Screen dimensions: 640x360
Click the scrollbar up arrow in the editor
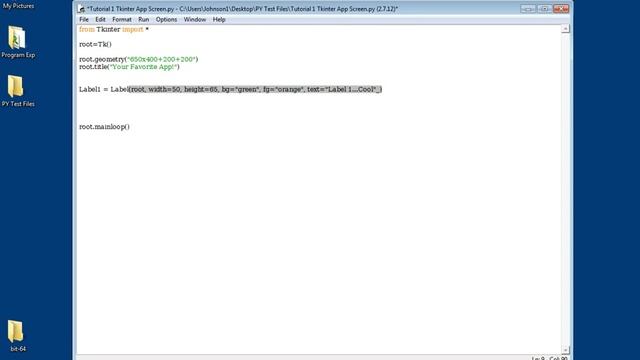(x=565, y=29)
